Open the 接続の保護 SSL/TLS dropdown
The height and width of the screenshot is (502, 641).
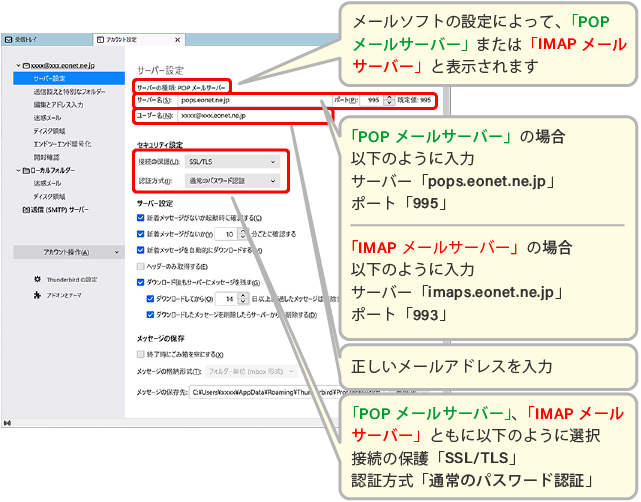[232, 162]
